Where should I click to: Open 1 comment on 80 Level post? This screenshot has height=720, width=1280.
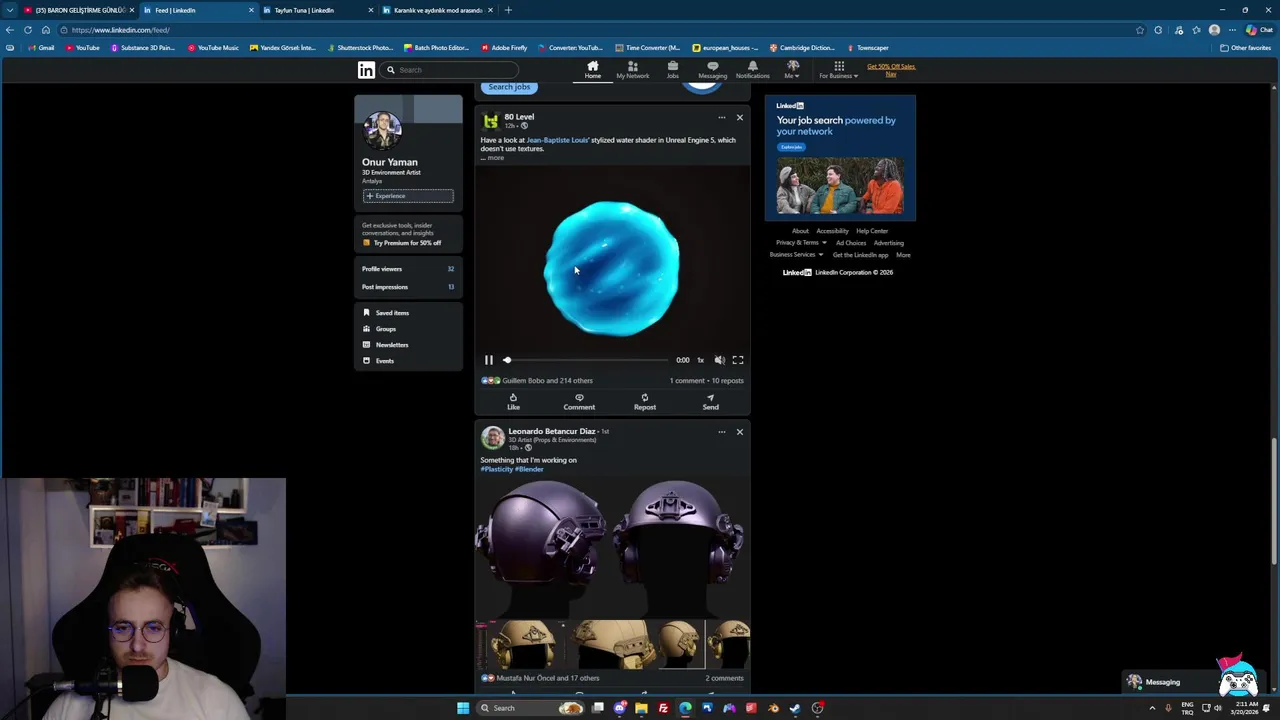coord(687,381)
